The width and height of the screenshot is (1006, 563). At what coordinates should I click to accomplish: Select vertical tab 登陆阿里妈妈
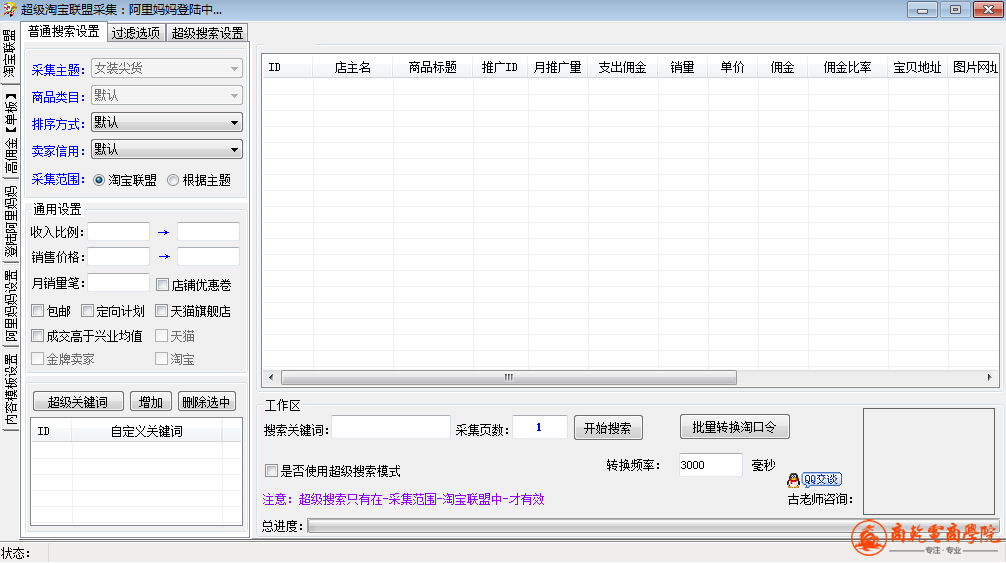coord(10,222)
